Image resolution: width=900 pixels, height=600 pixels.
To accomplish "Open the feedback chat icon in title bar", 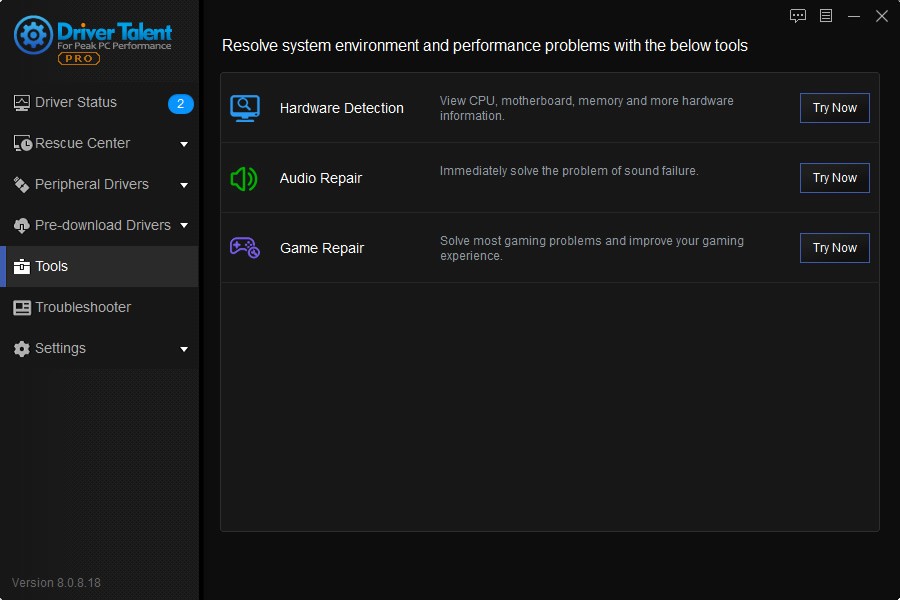I will pos(798,16).
